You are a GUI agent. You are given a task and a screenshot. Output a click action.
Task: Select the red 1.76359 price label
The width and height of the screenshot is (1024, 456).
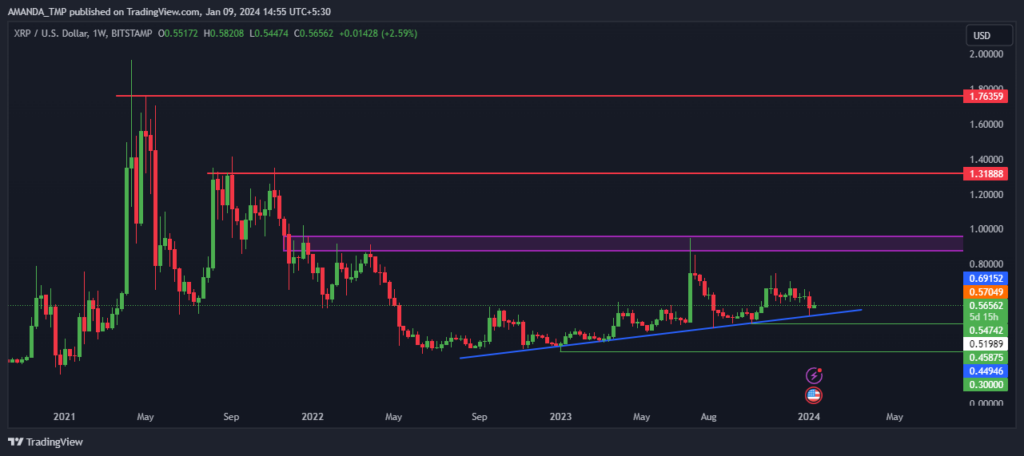(x=985, y=96)
